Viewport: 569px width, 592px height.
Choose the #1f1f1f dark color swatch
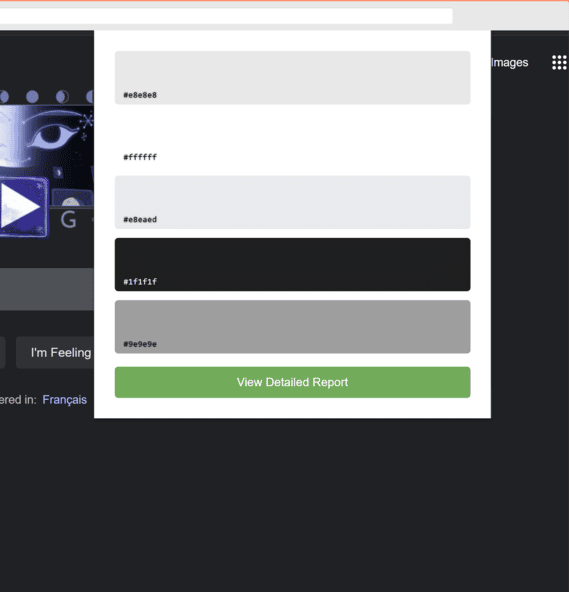[293, 265]
